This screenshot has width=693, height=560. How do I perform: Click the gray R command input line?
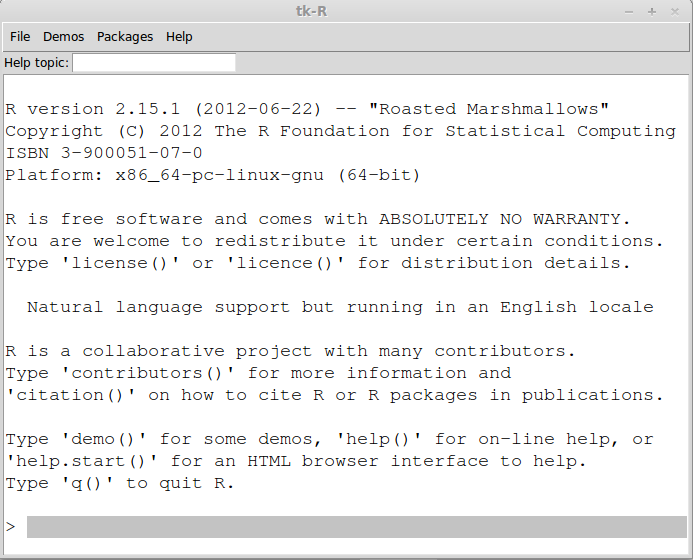[x=357, y=527]
